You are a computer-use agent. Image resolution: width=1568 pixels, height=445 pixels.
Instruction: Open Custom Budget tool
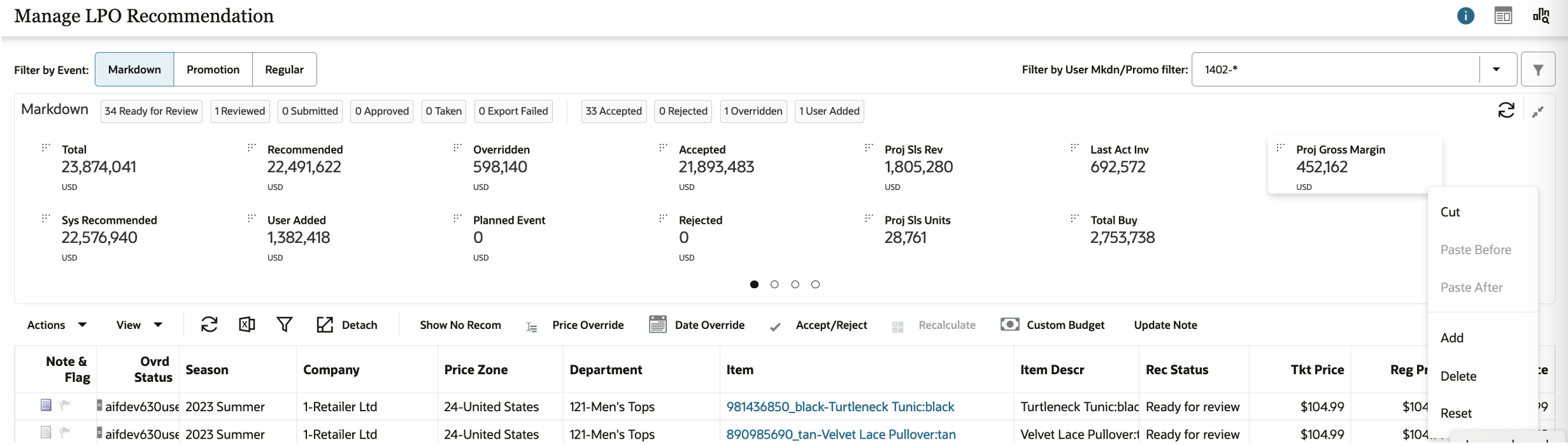point(1052,325)
